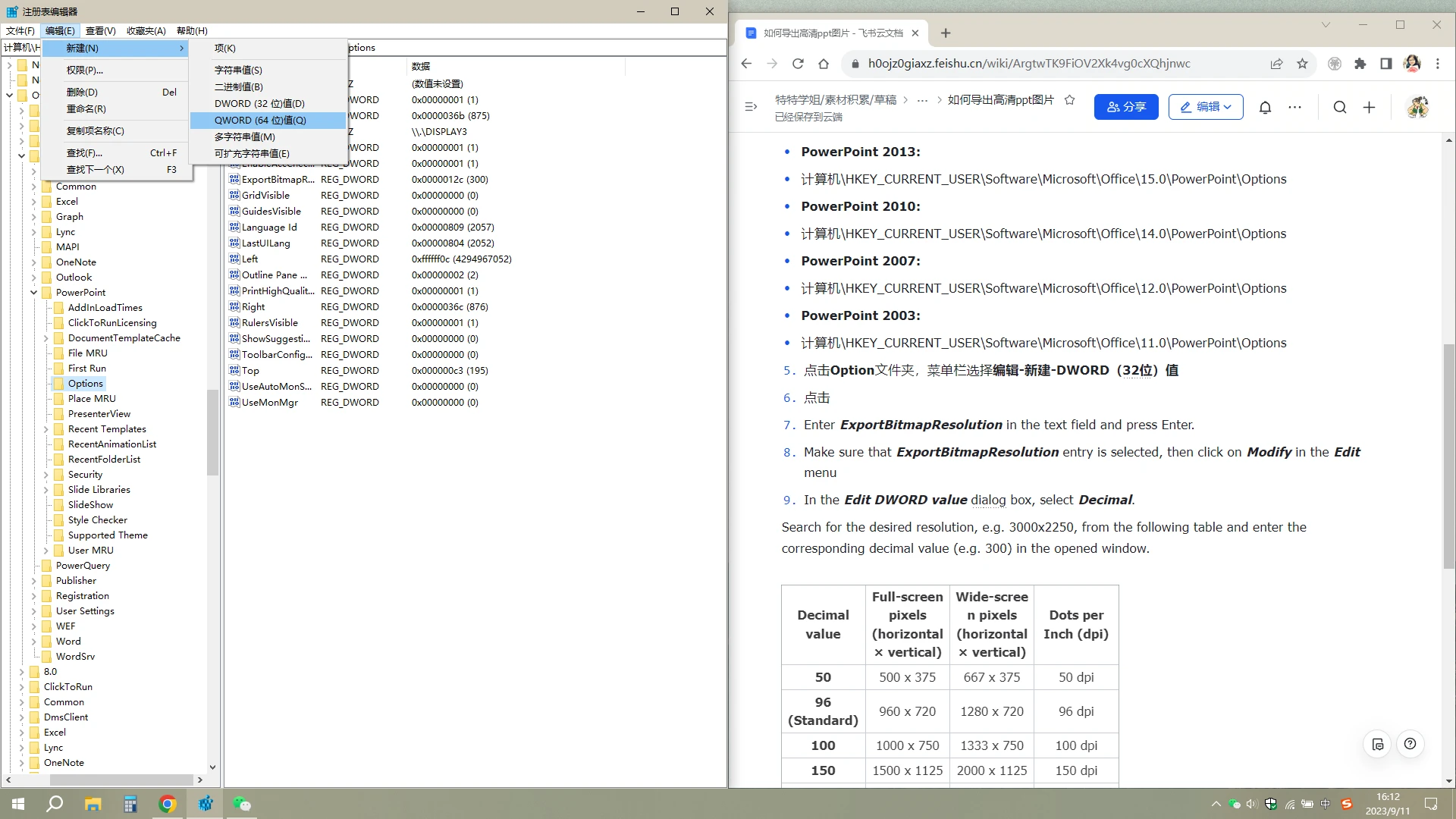Star the document title in Feishu
The image size is (1456, 819).
(1069, 100)
